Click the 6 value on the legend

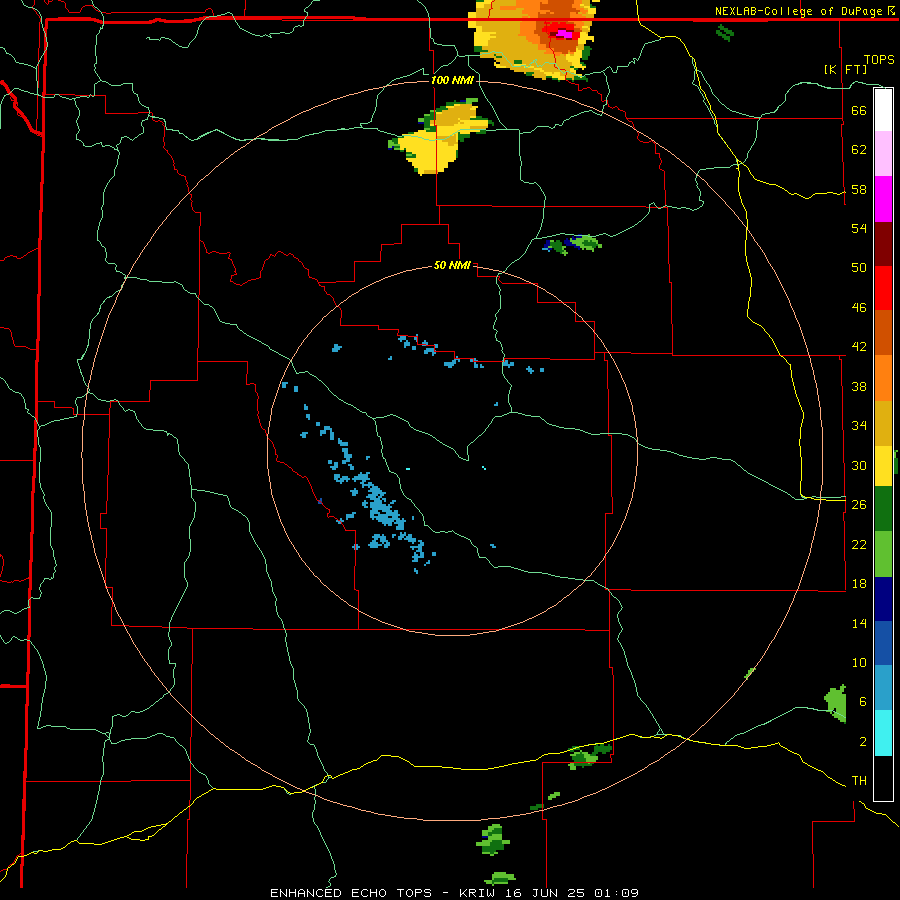point(862,702)
